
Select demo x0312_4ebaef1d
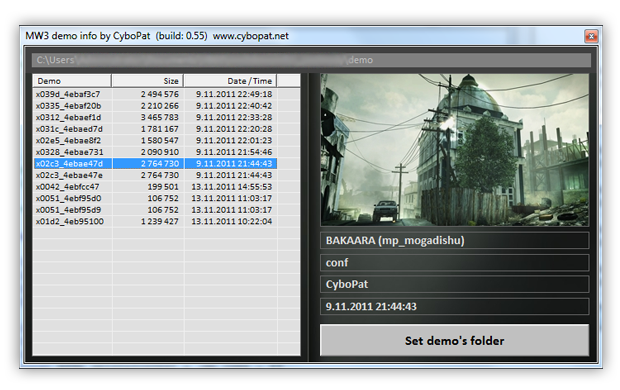tap(68, 117)
